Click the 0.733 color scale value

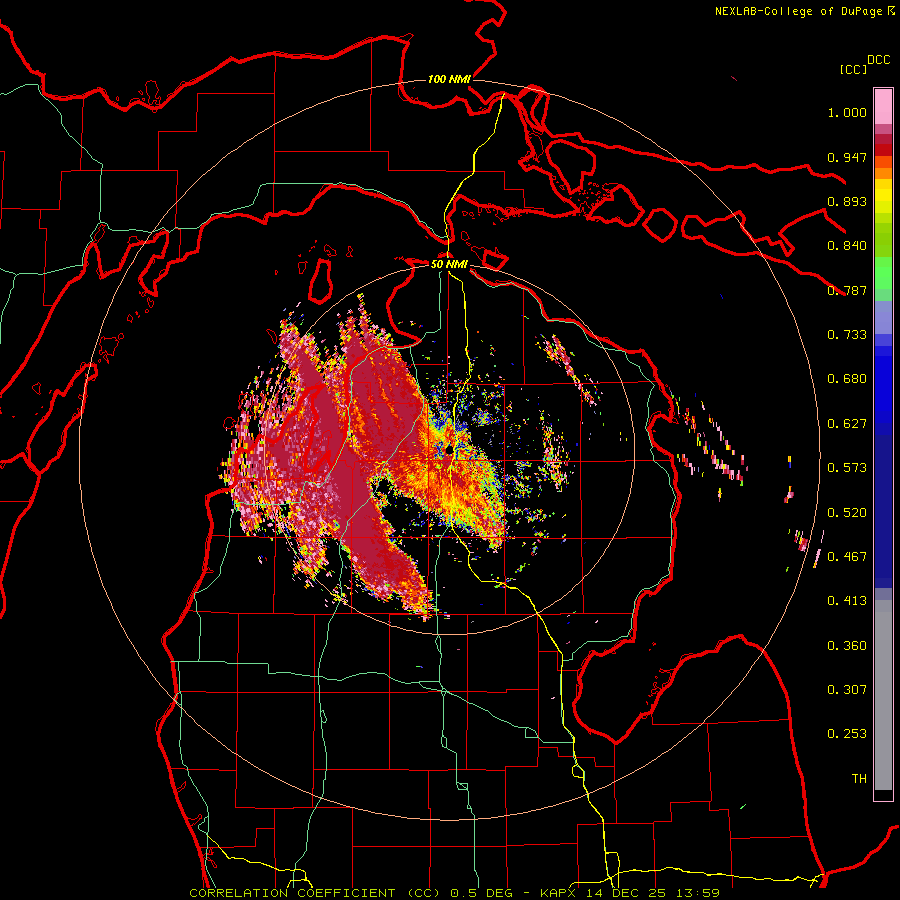tap(847, 335)
